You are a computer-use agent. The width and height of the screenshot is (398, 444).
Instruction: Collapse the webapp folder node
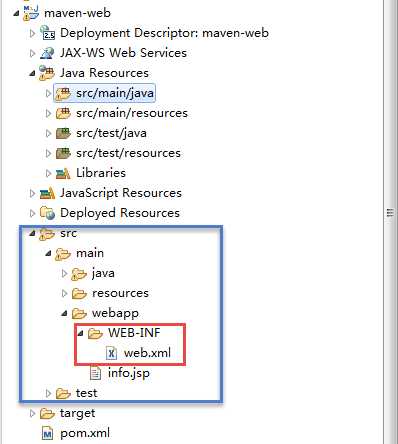[65, 314]
